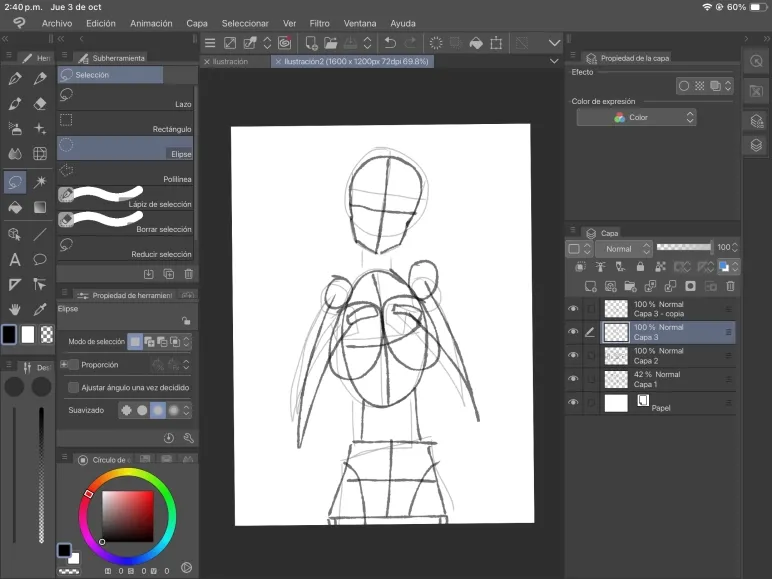Open the Normal blending mode dropdown
Image resolution: width=772 pixels, height=579 pixels.
click(624, 249)
